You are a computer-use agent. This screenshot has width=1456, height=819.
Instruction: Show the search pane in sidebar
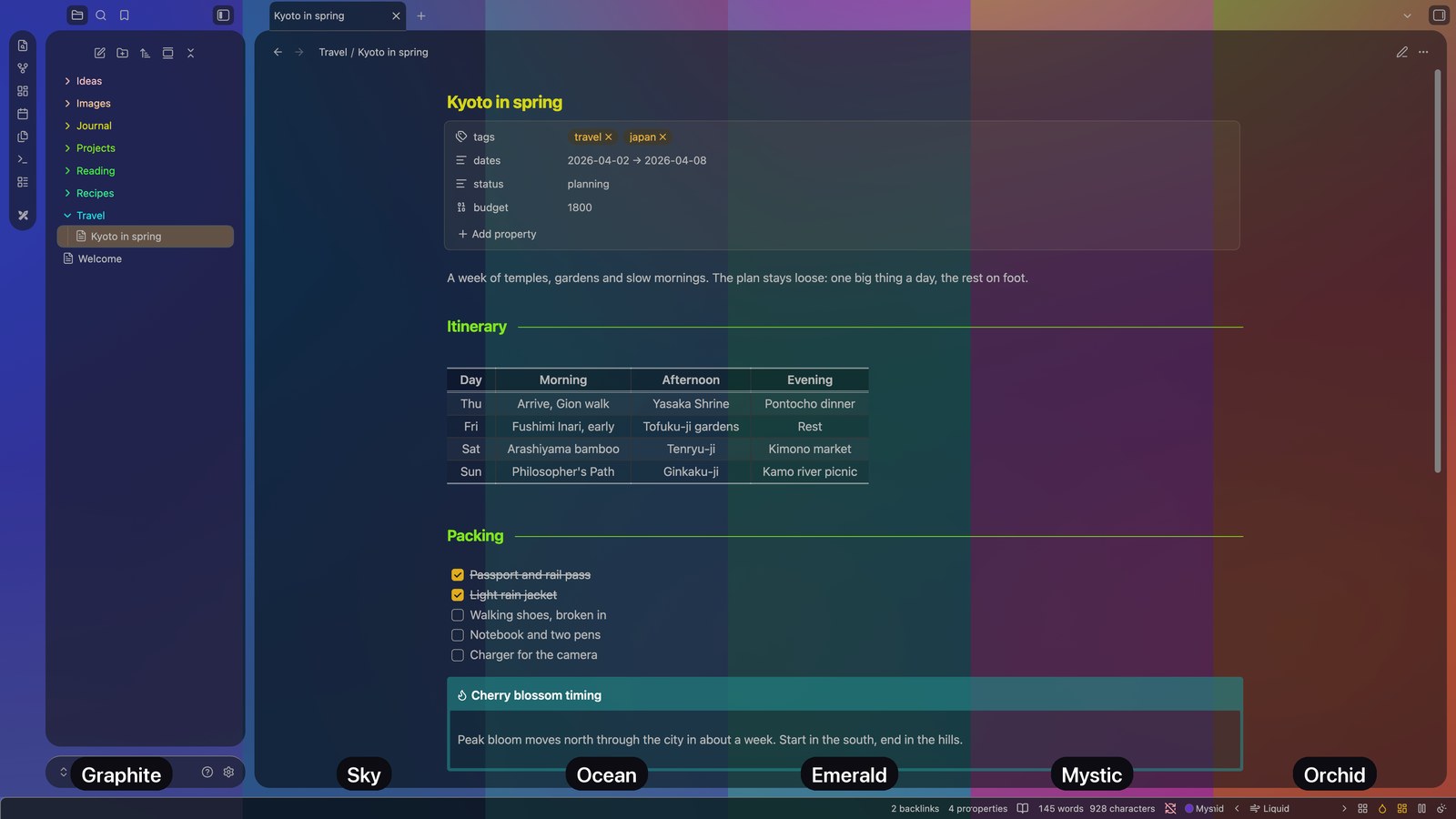pos(101,15)
